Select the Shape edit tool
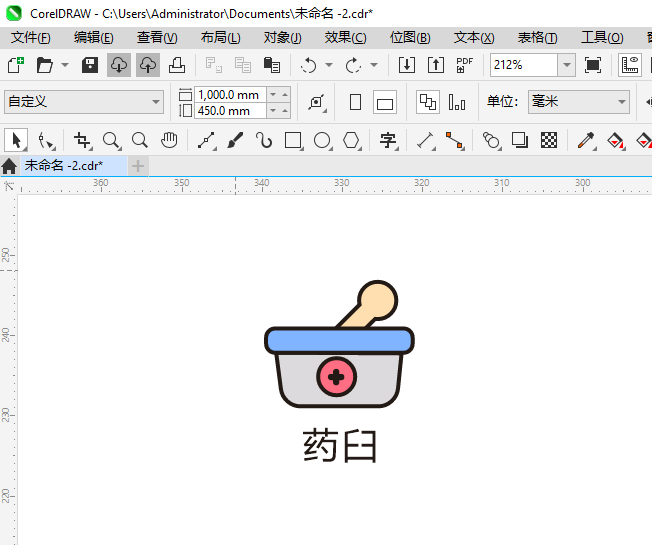This screenshot has height=545, width=652. click(x=45, y=140)
